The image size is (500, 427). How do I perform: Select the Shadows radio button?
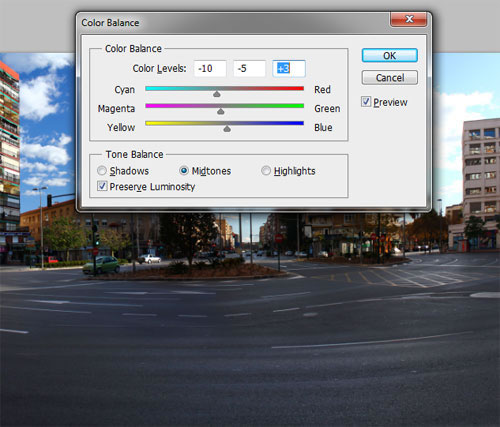(102, 171)
